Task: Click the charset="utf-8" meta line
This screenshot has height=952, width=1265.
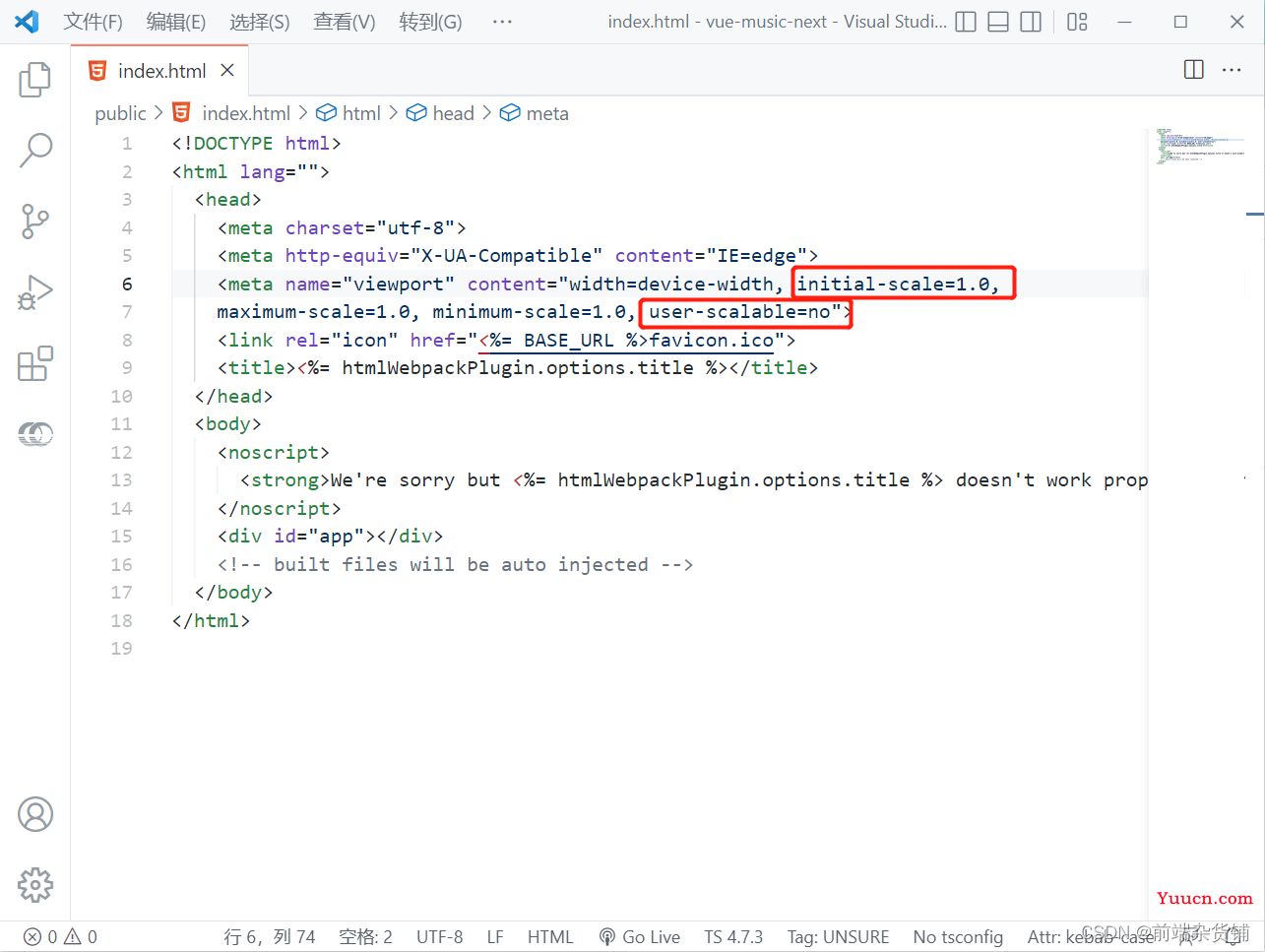Action: (342, 227)
